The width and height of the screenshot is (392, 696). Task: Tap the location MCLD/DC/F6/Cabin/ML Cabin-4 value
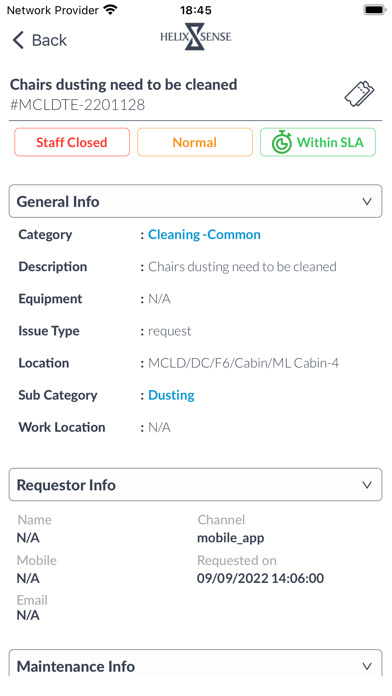243,363
